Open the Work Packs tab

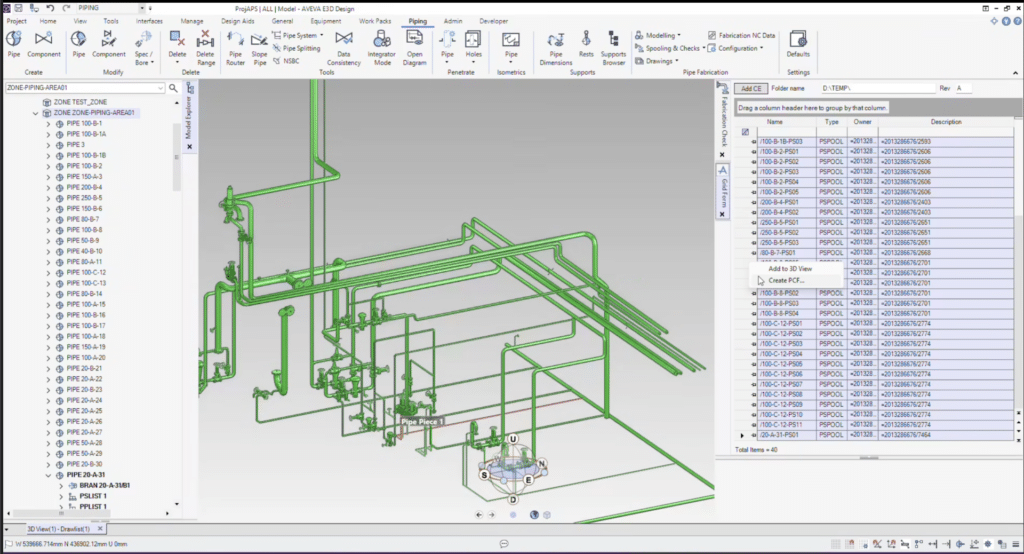[375, 21]
